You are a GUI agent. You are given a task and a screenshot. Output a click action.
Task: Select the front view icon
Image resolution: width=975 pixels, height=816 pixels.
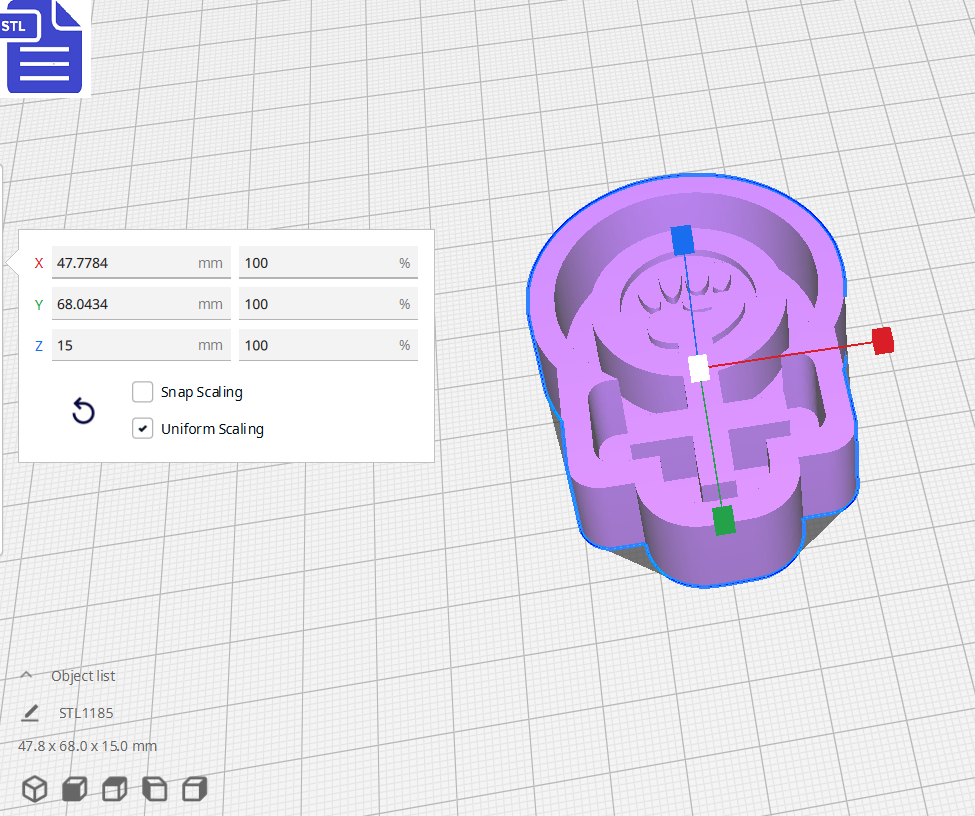(74, 789)
